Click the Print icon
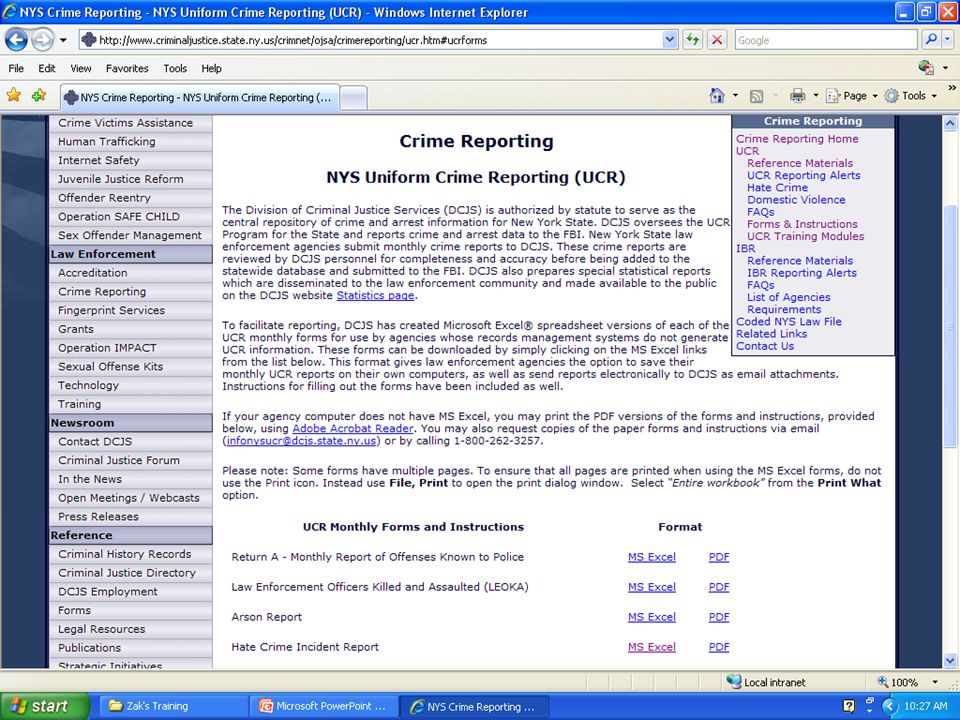960x720 pixels. click(797, 96)
